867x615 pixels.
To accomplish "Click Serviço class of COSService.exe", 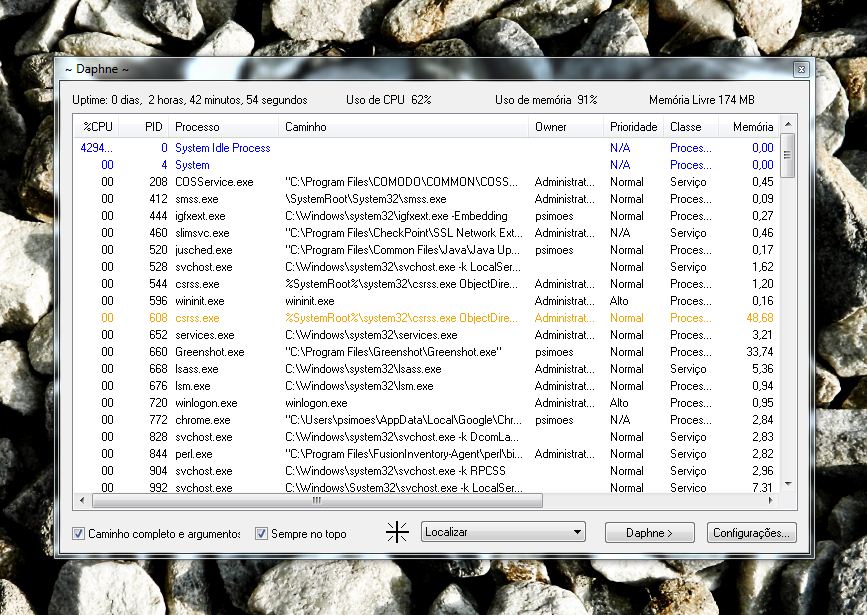I will click(x=688, y=182).
